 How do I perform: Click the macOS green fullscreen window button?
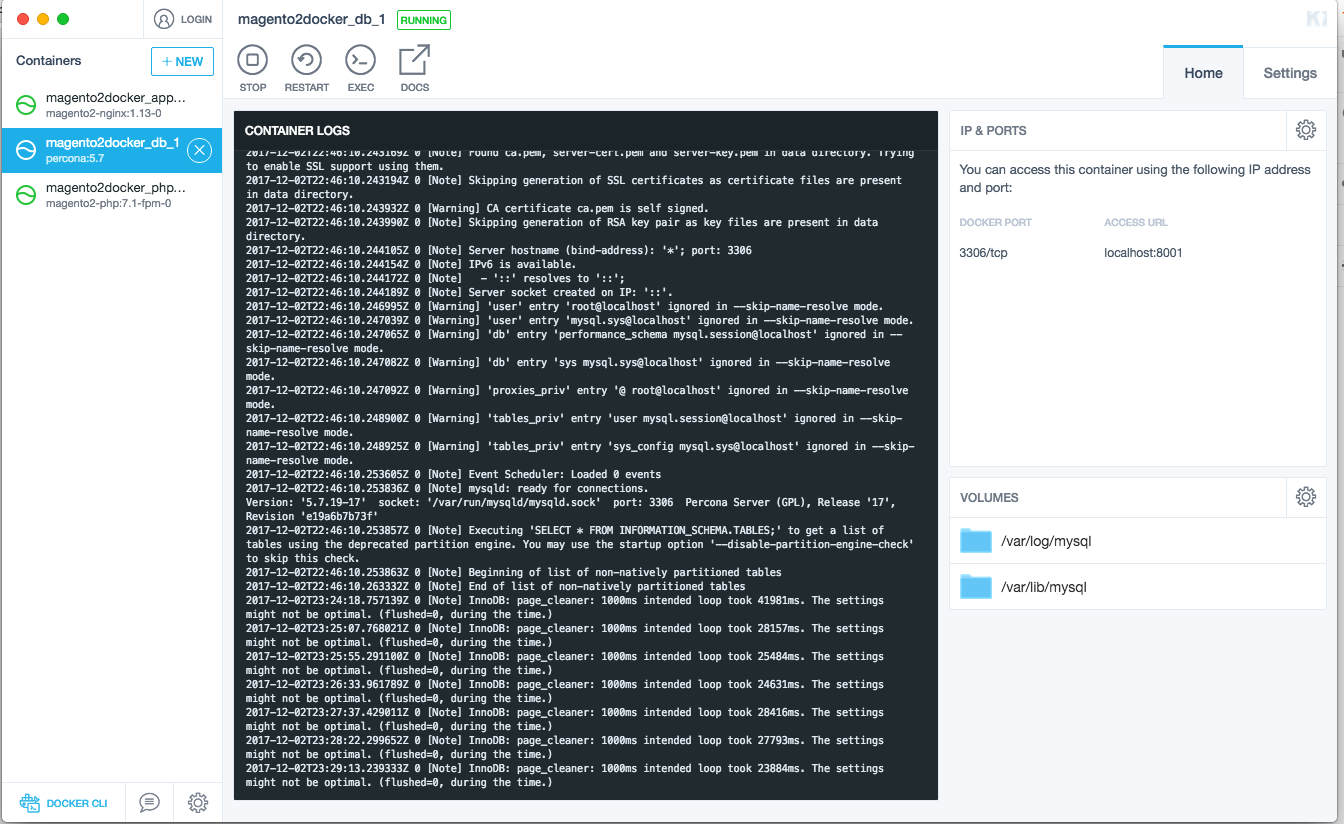pos(63,19)
